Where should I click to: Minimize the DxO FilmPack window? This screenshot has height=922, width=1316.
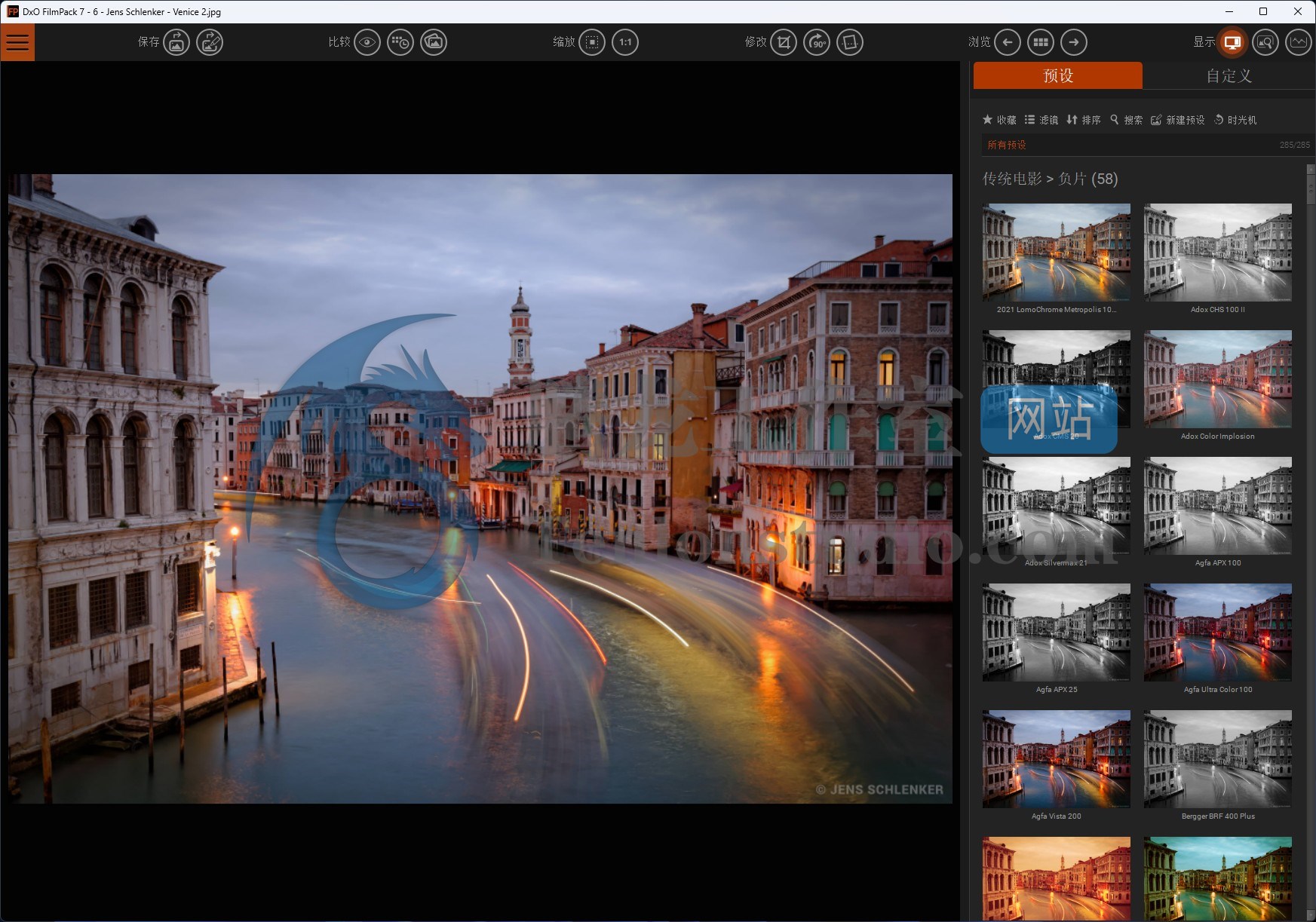pyautogui.click(x=1229, y=11)
